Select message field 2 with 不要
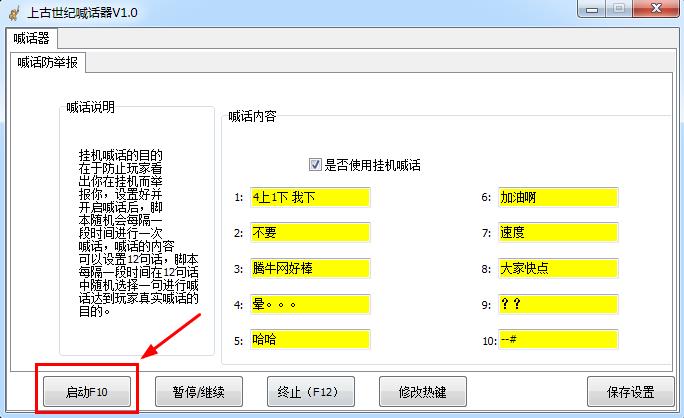Viewport: 684px width, 418px height. point(309,233)
